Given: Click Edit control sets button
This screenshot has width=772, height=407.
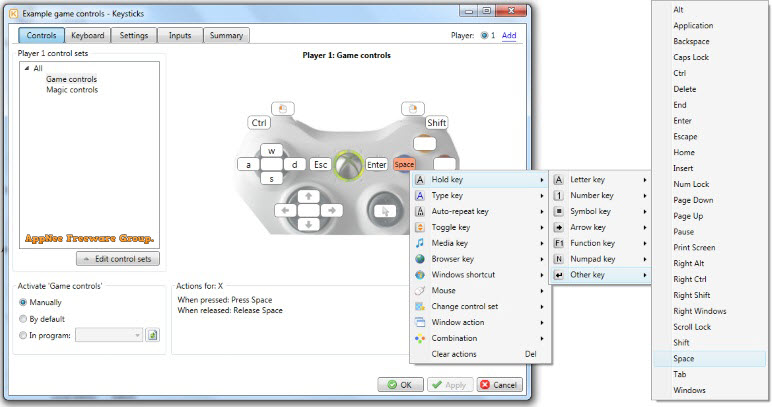Looking at the screenshot, I should (118, 259).
